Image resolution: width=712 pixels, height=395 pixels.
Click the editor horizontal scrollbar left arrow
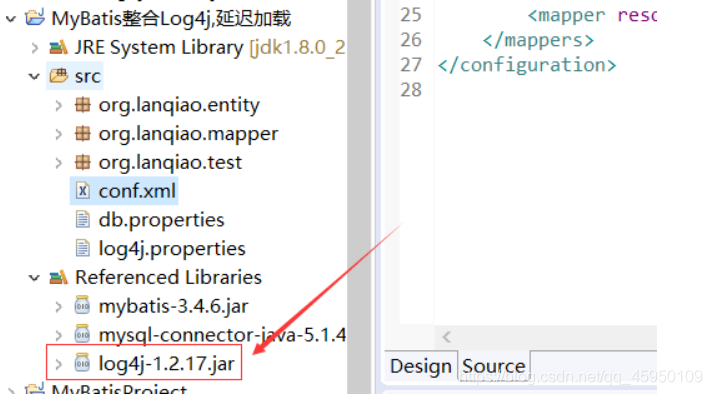(446, 337)
